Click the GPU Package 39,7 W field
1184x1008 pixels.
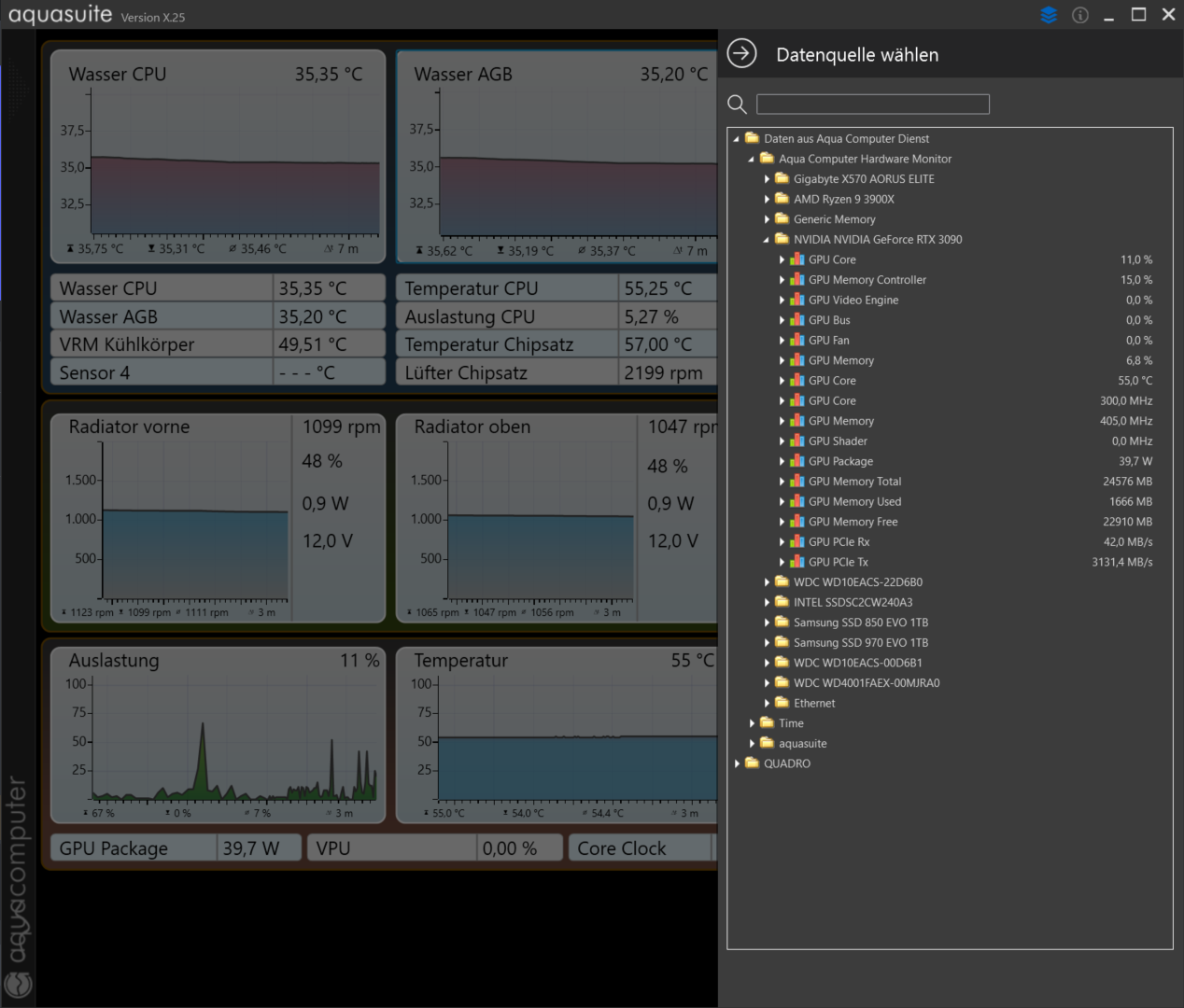(x=176, y=847)
